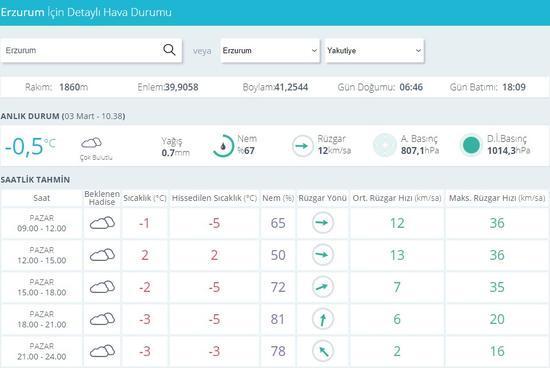The image size is (550, 368).
Task: Click the Rüzgar Yönü column header
Action: 322,198
